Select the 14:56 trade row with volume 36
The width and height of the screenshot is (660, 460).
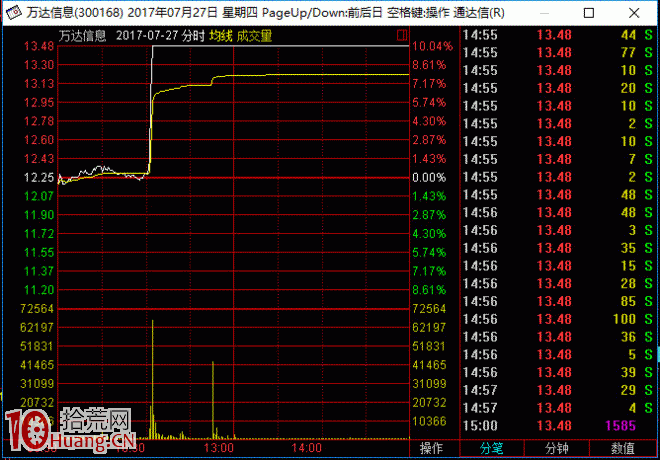(x=558, y=337)
